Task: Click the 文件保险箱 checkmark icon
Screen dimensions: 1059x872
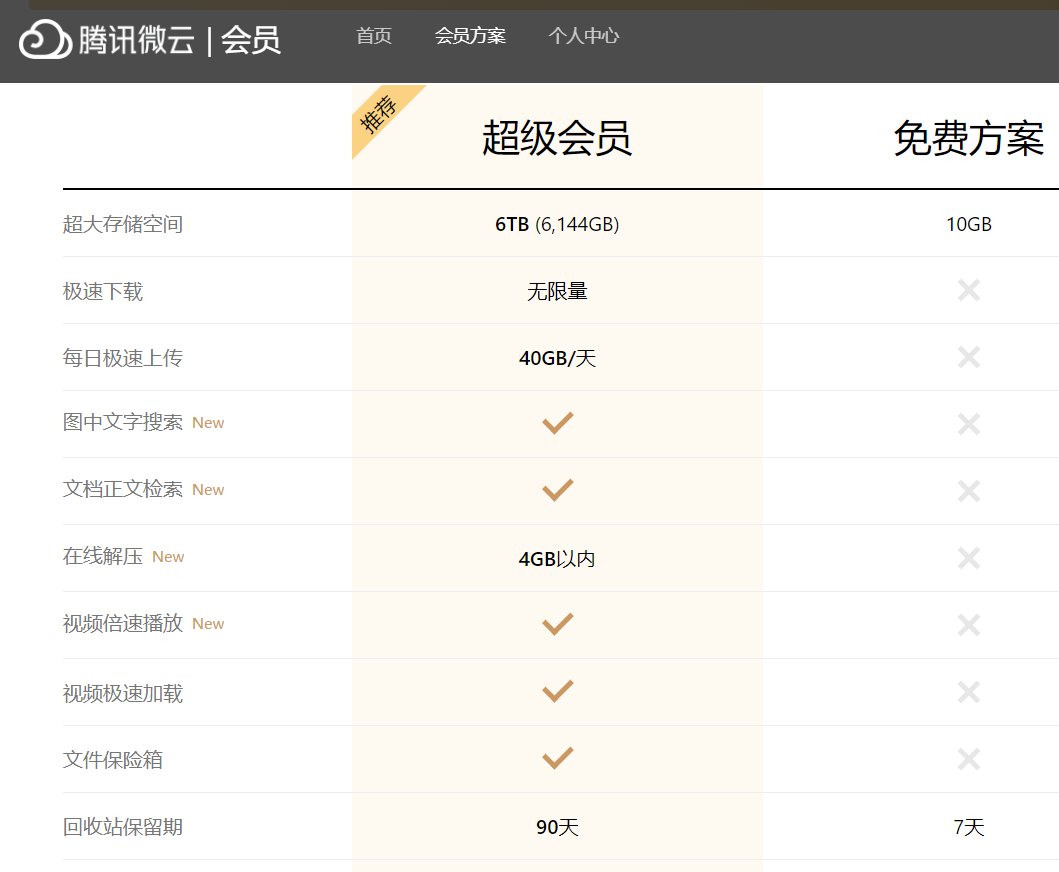Action: [x=557, y=758]
